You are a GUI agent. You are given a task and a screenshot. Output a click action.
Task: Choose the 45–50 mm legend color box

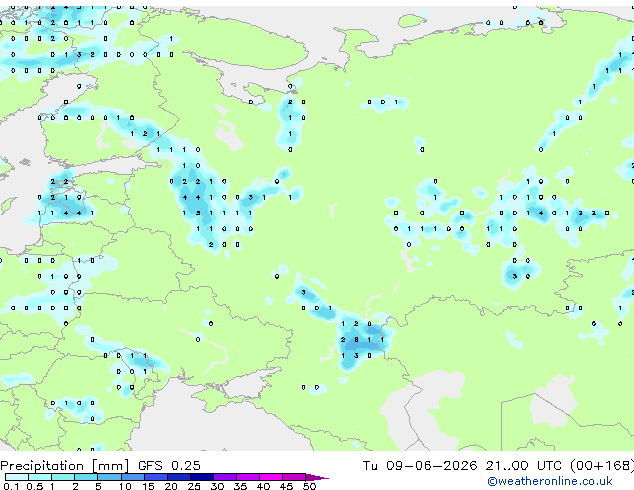click(x=294, y=477)
